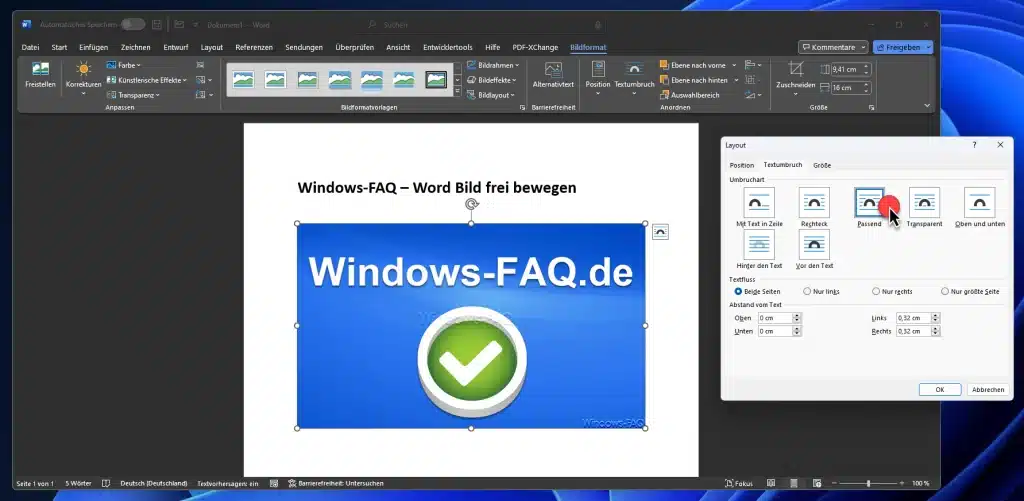This screenshot has height=501, width=1024.
Task: Choose the 'Mit Text in Zeile' wrap style
Action: tap(758, 207)
